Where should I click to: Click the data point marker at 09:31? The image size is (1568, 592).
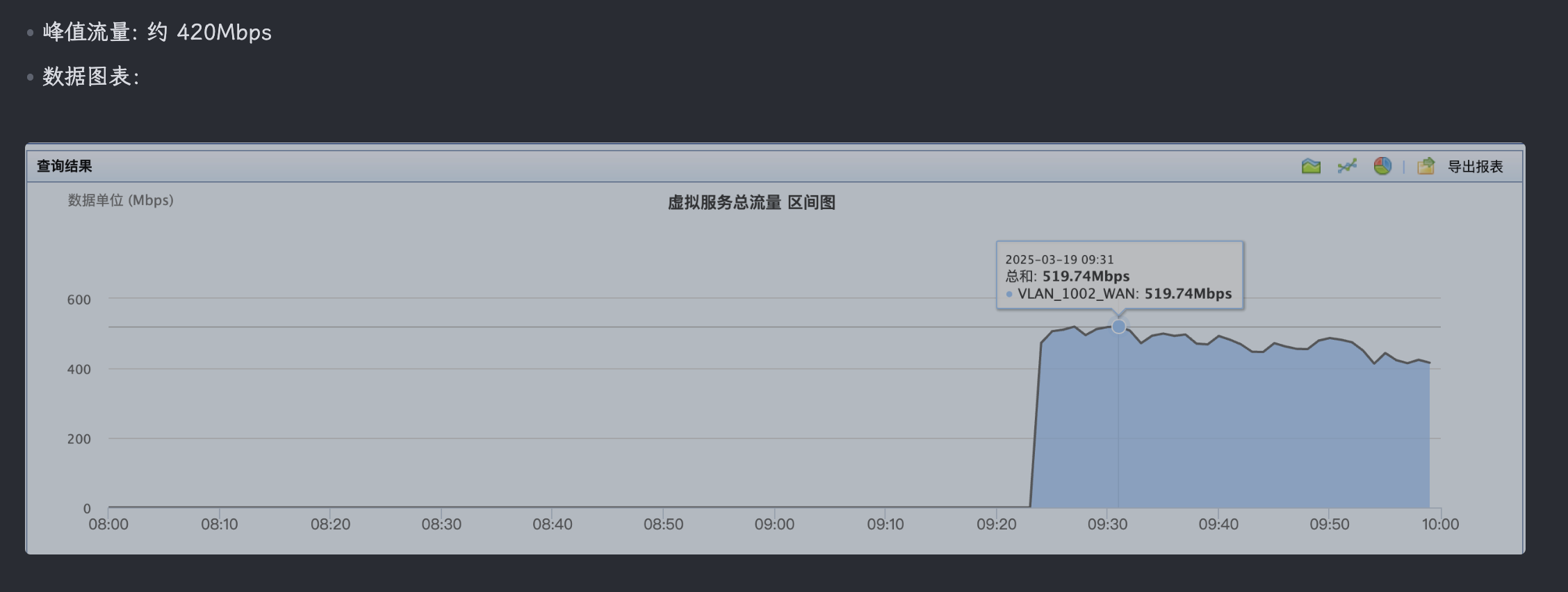point(1118,327)
